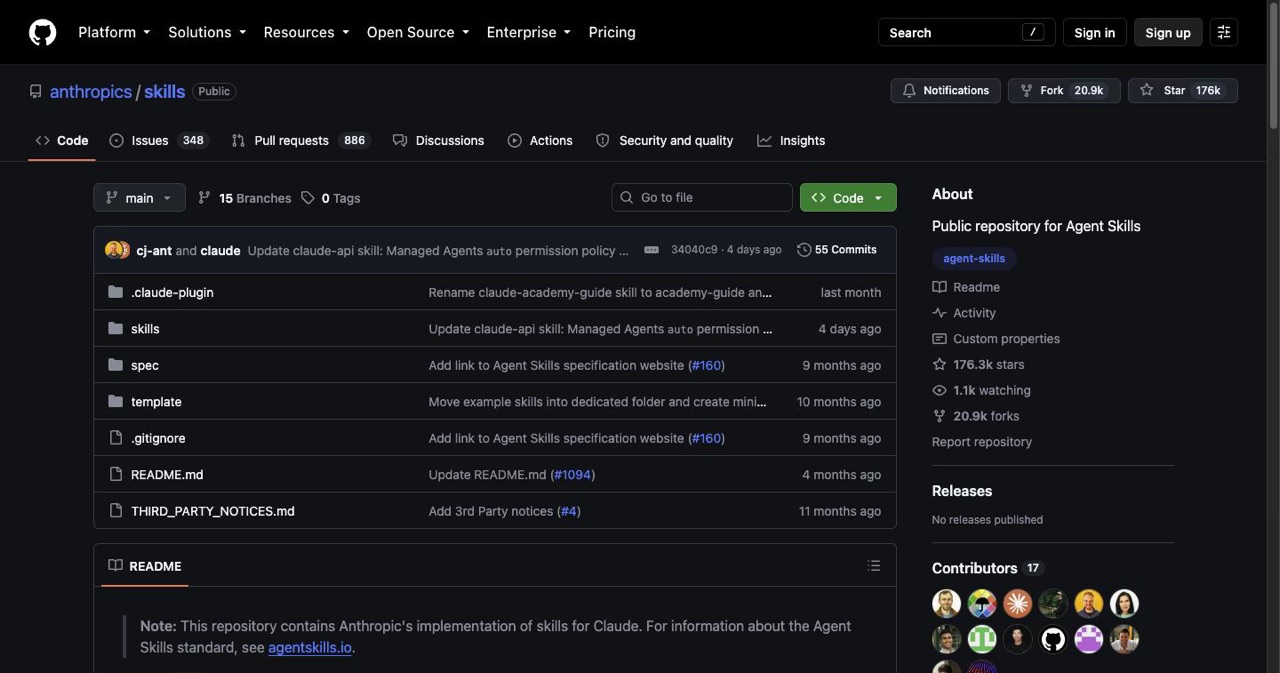Click the skills folder icon
This screenshot has width=1280, height=673.
(x=115, y=328)
